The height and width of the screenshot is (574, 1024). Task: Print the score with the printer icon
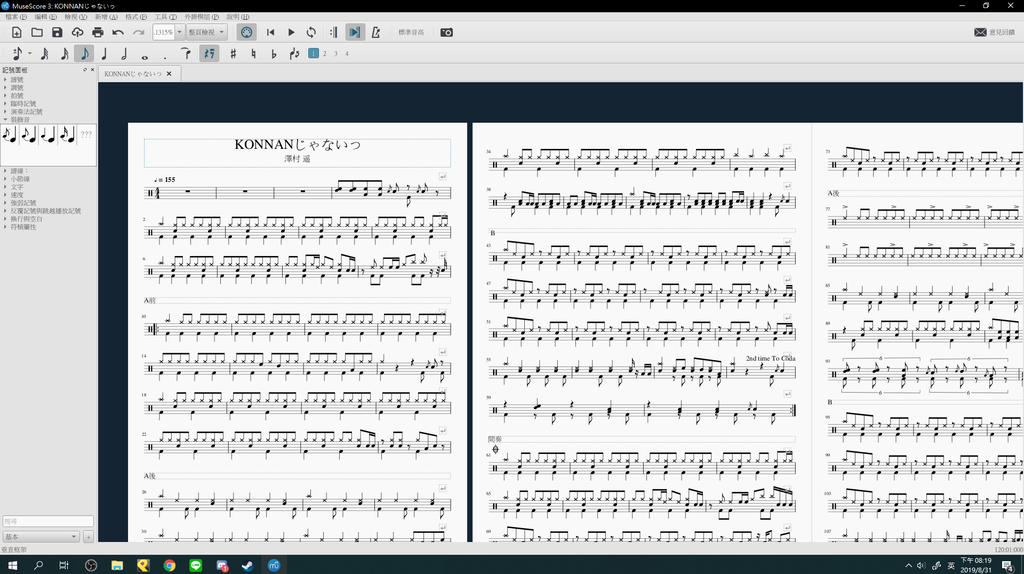pyautogui.click(x=97, y=32)
